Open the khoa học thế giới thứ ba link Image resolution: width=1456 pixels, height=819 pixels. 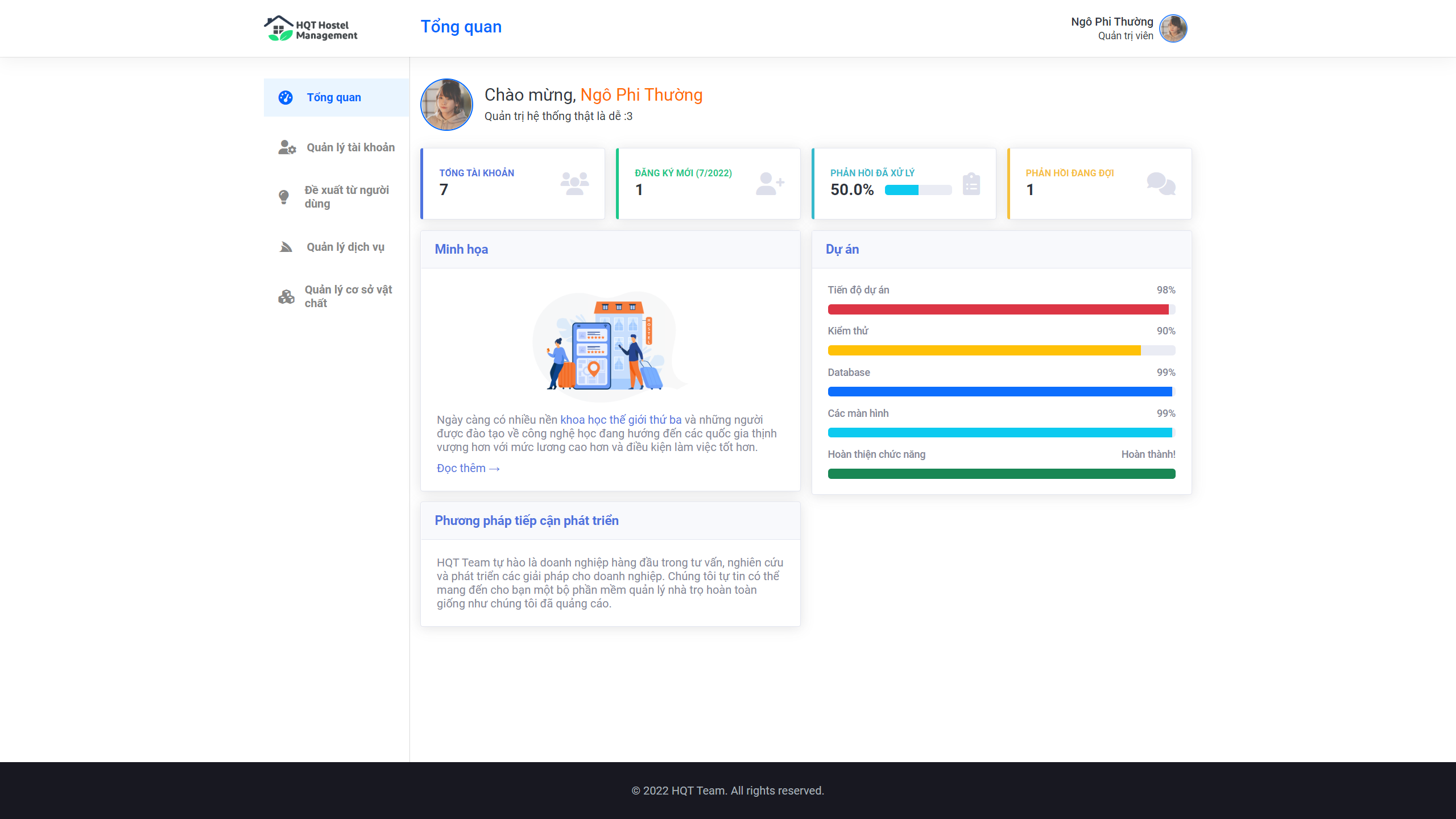621,420
